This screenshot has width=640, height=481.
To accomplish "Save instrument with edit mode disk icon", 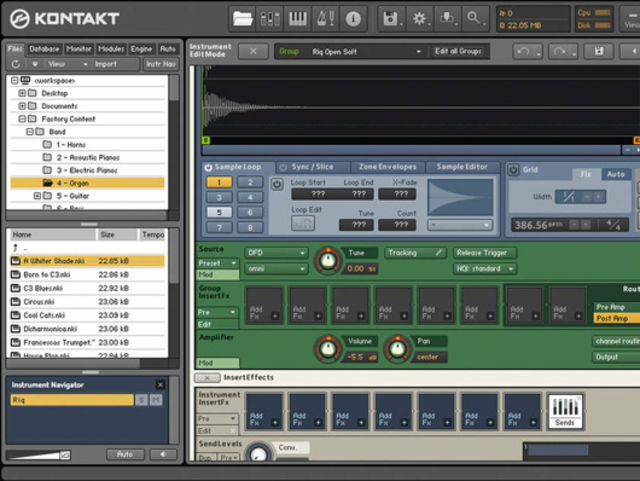I will point(599,51).
